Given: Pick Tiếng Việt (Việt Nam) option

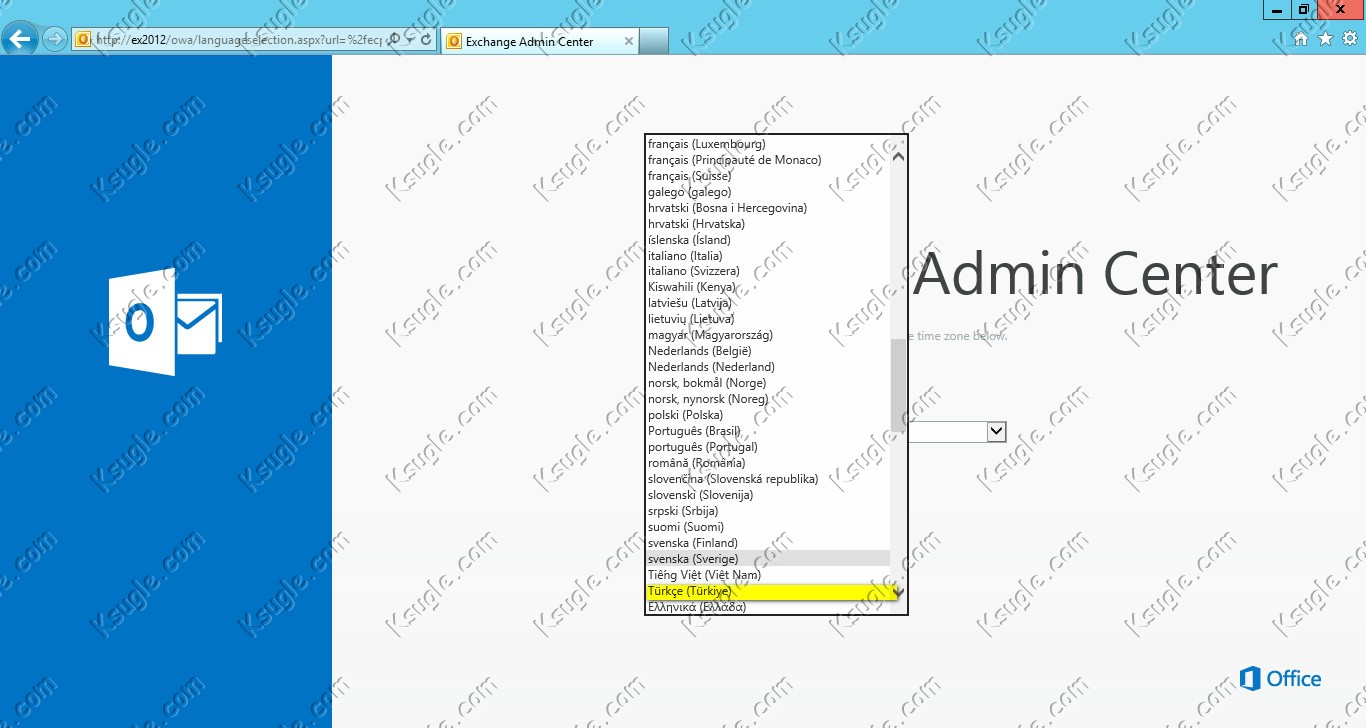Looking at the screenshot, I should click(x=768, y=575).
